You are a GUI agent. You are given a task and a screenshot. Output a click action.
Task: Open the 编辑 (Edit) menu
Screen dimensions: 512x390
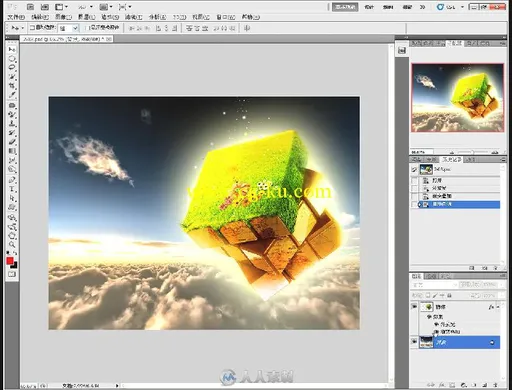pyautogui.click(x=40, y=17)
